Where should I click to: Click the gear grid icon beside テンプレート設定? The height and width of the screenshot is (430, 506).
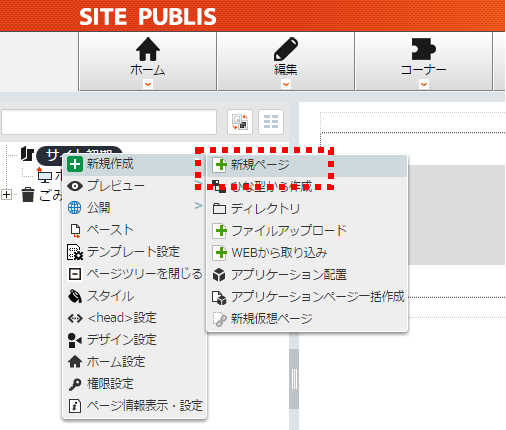pos(75,252)
